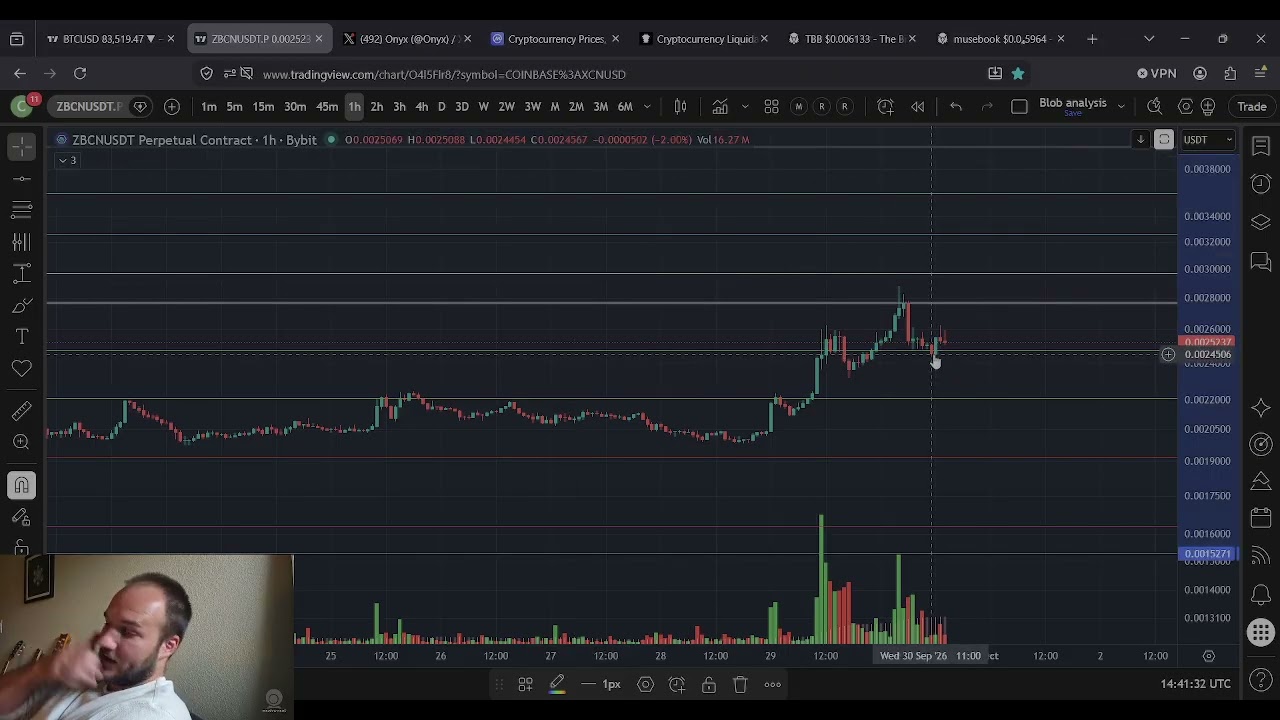
Task: Select the 6M timeframe
Action: [625, 107]
